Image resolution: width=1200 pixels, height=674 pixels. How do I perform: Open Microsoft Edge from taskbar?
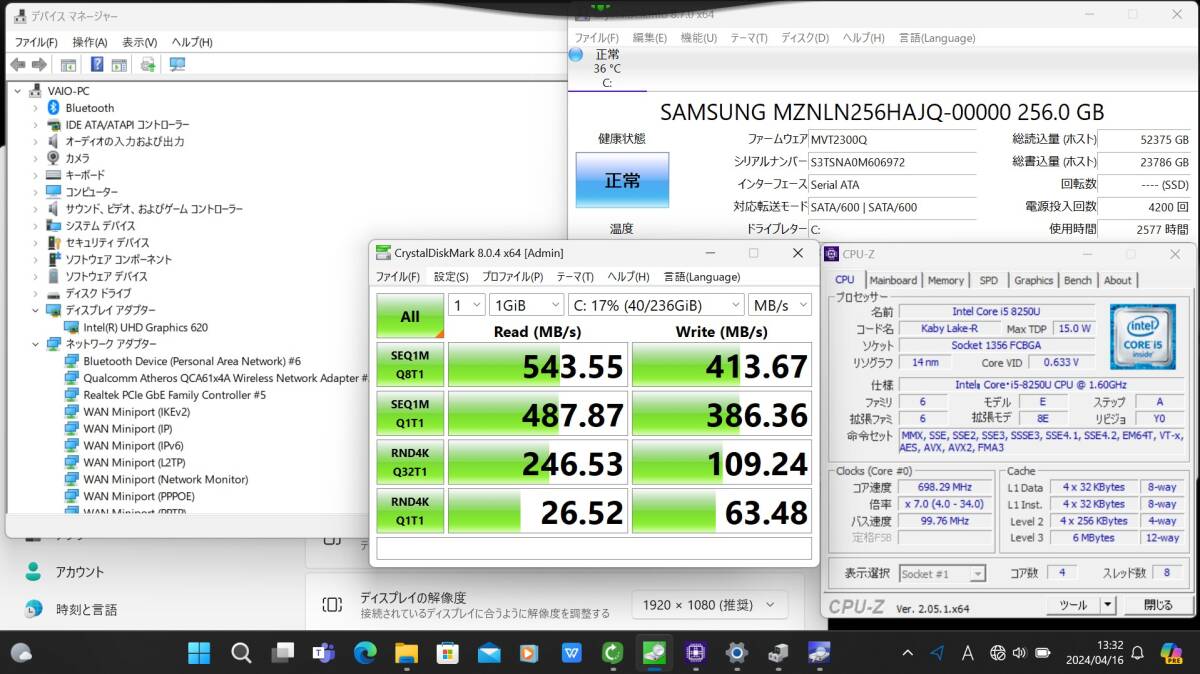[x=365, y=653]
